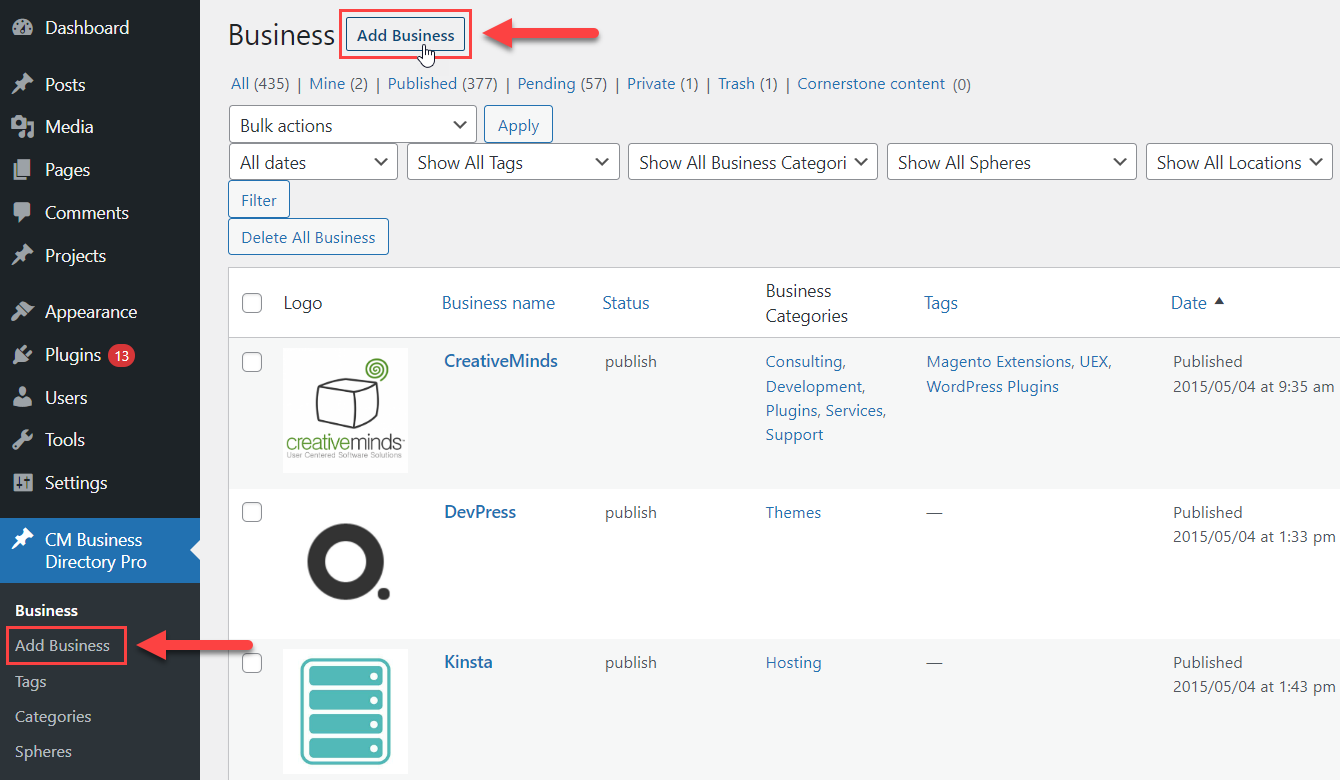Click the Settings sliders icon

[22, 483]
